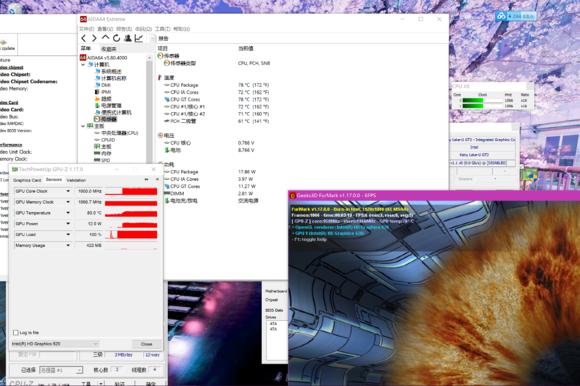Collapse the 主板 motherboard tree node

(83, 126)
